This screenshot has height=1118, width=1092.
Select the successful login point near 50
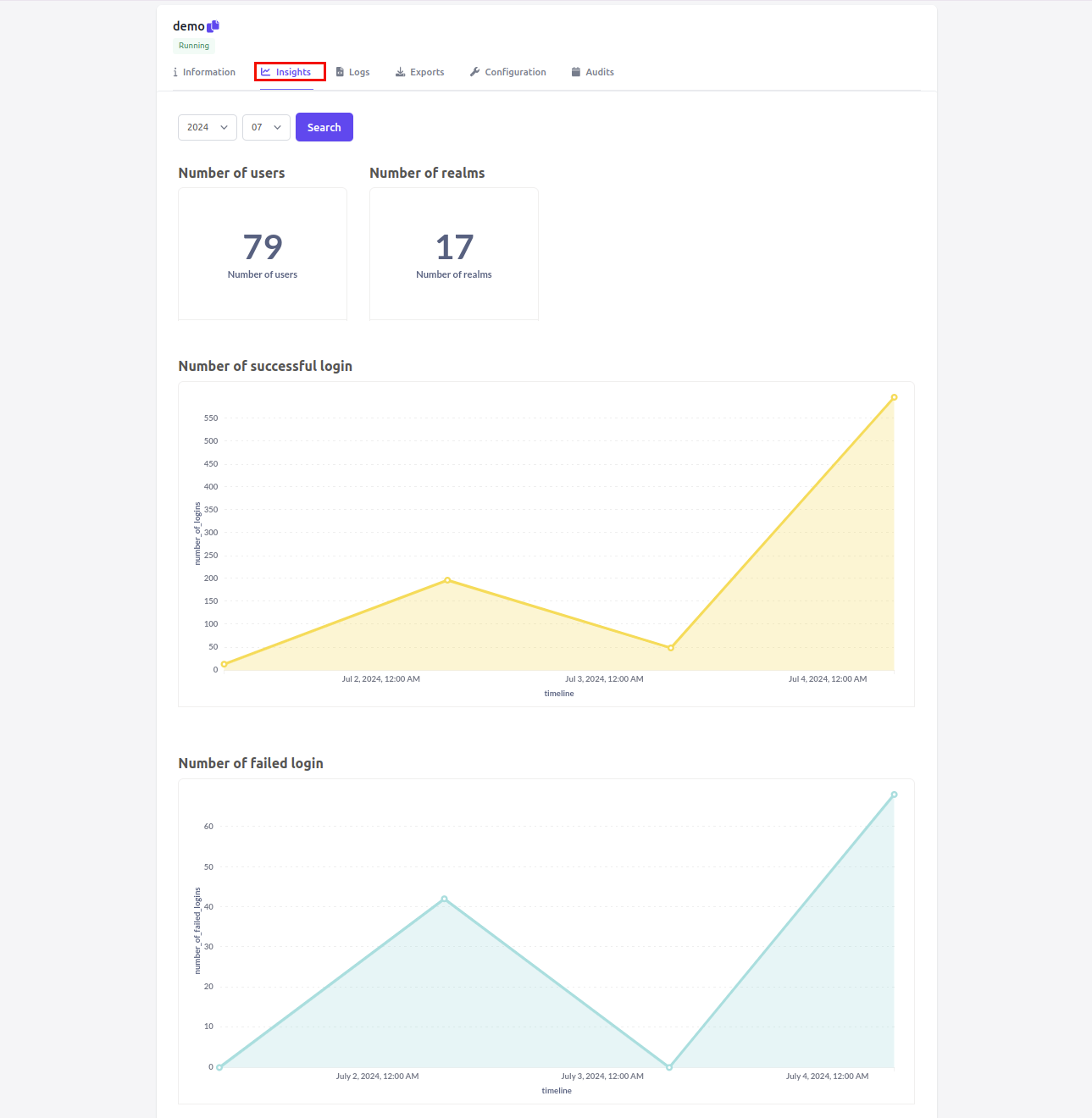click(671, 648)
